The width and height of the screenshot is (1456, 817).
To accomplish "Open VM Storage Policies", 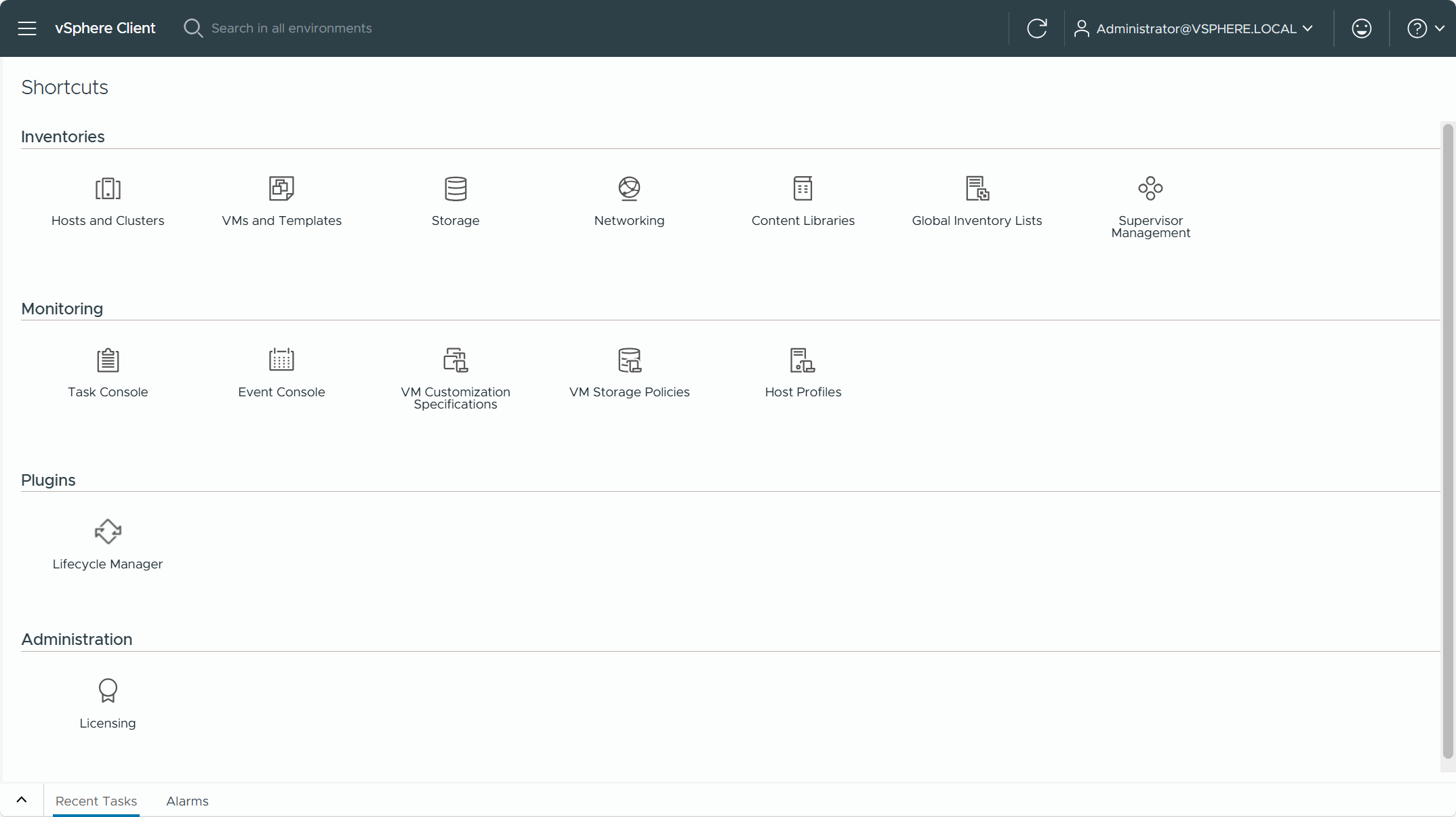I will [629, 372].
